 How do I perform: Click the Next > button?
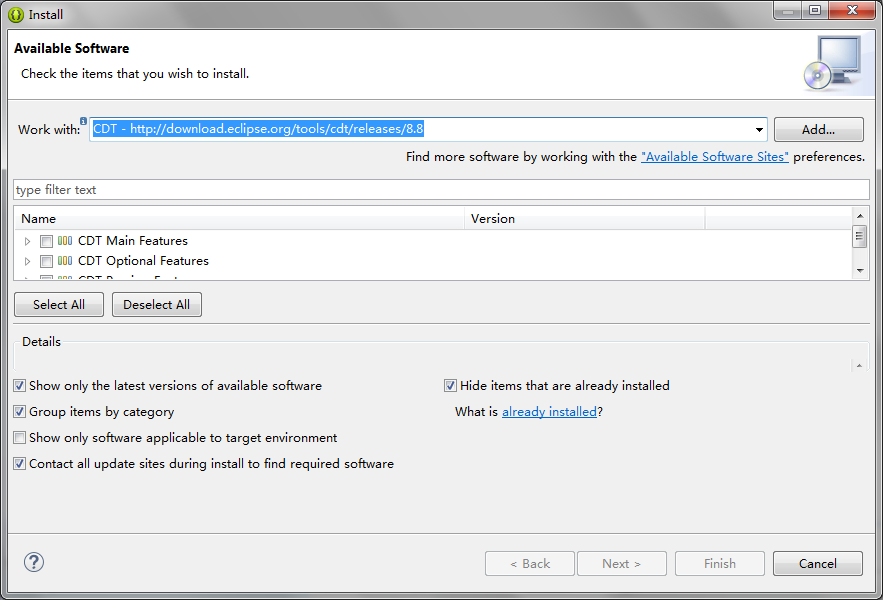coord(622,563)
